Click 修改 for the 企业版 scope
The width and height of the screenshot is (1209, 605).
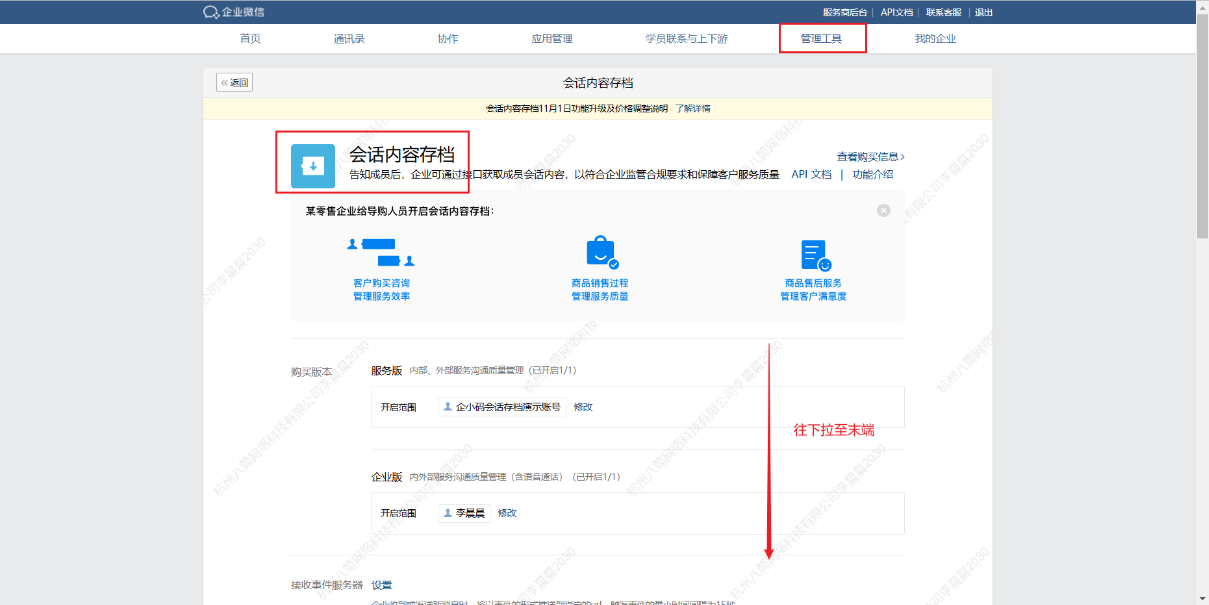(x=507, y=513)
